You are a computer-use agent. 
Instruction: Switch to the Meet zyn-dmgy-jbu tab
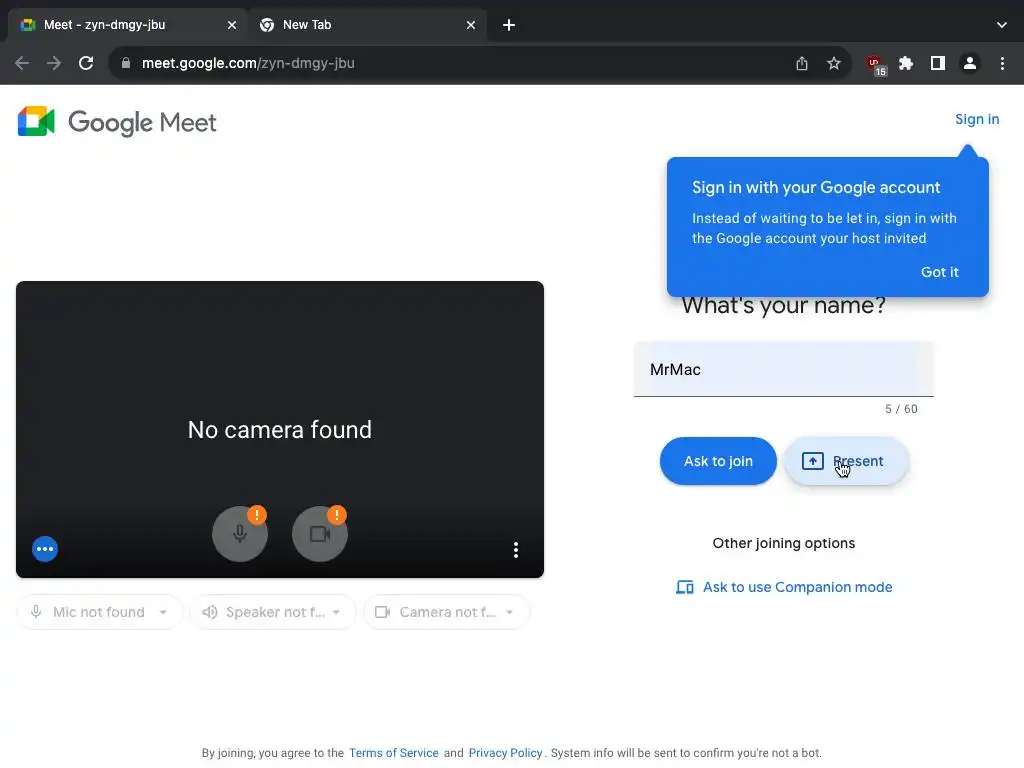[127, 25]
